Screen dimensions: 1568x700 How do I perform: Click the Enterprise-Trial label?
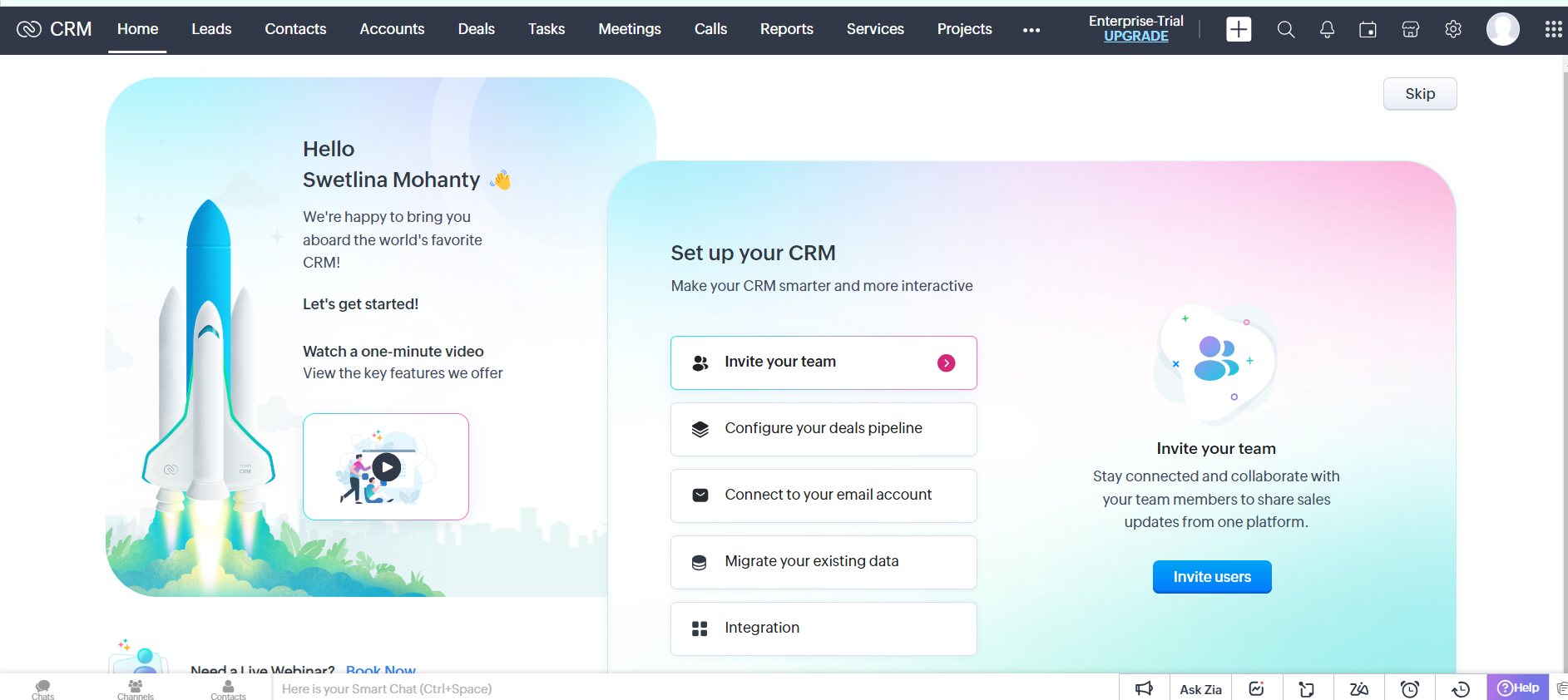1135,21
